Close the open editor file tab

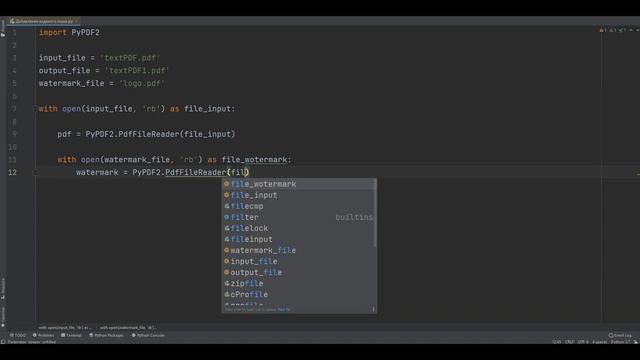pos(76,21)
